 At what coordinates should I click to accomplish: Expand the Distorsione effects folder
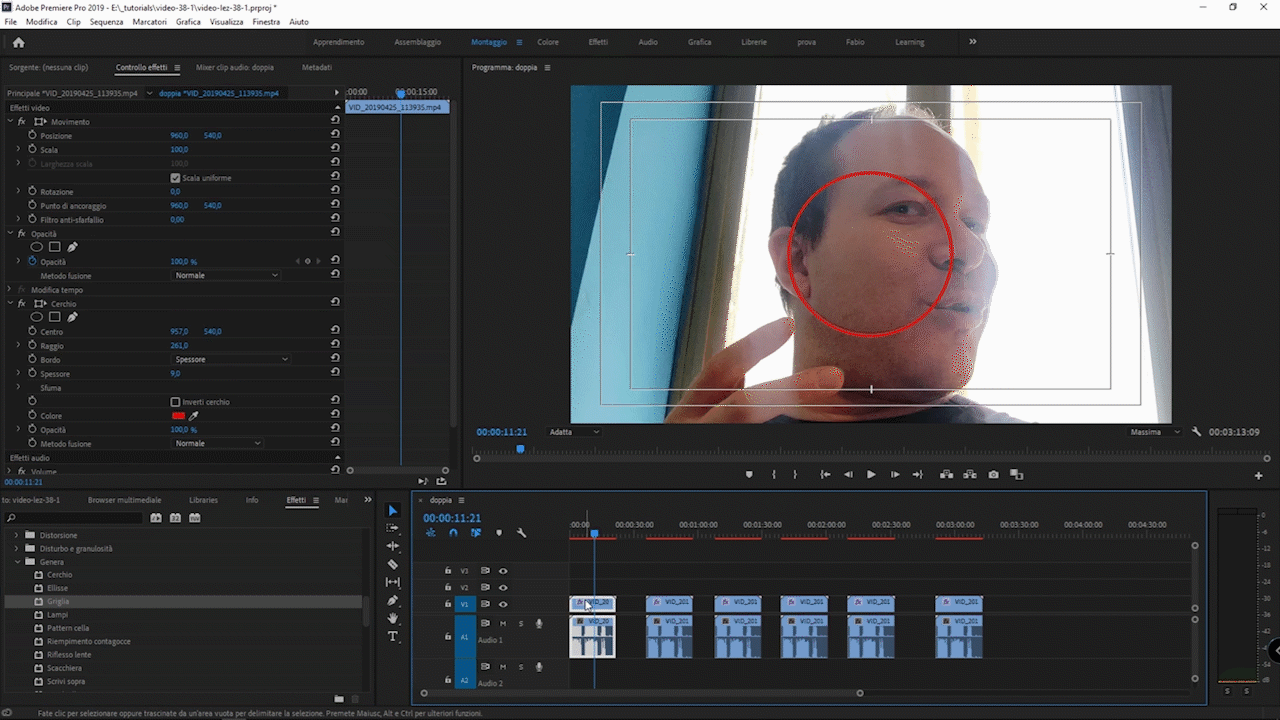tap(16, 535)
